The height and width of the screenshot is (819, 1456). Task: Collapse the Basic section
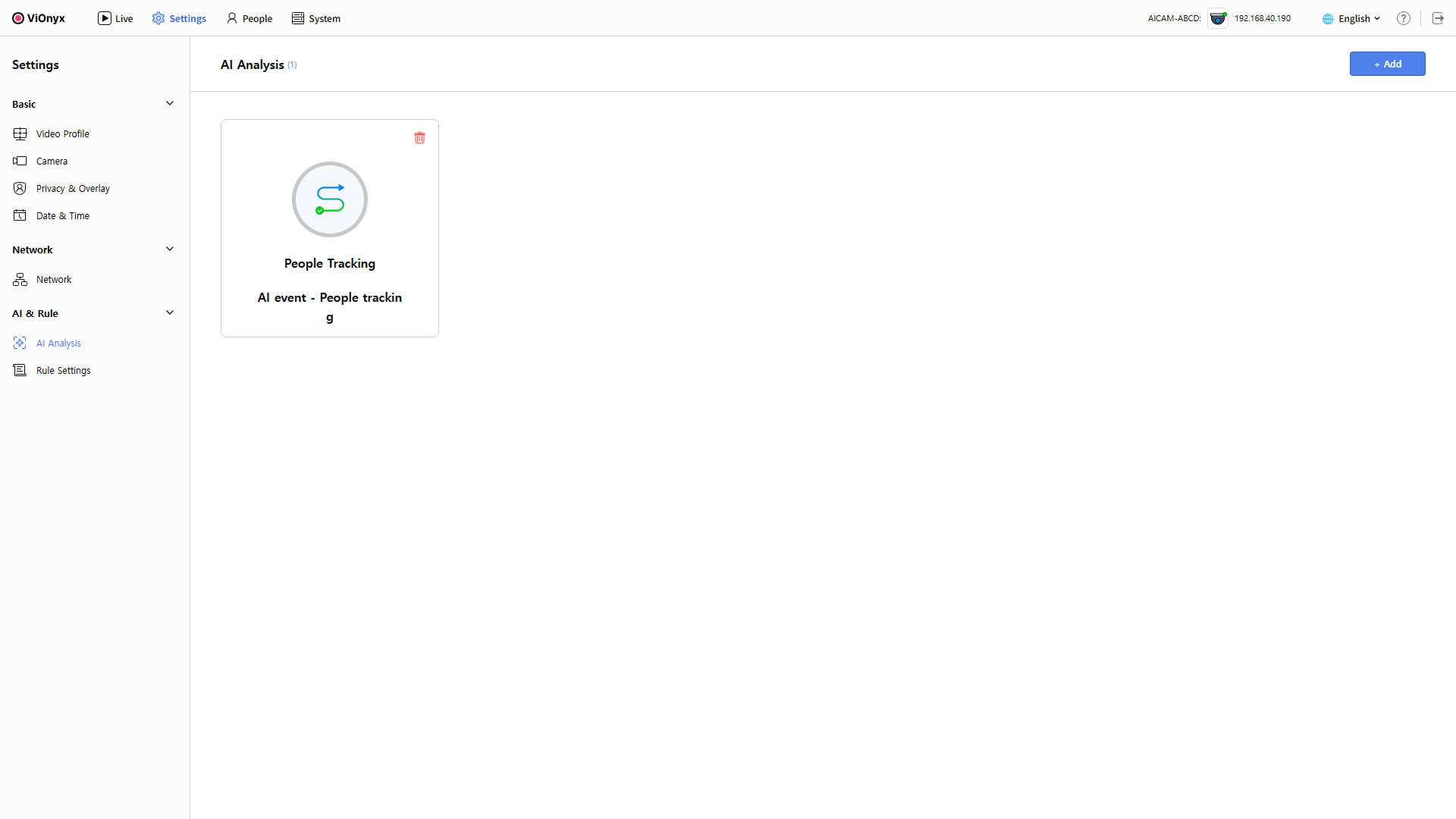point(170,103)
